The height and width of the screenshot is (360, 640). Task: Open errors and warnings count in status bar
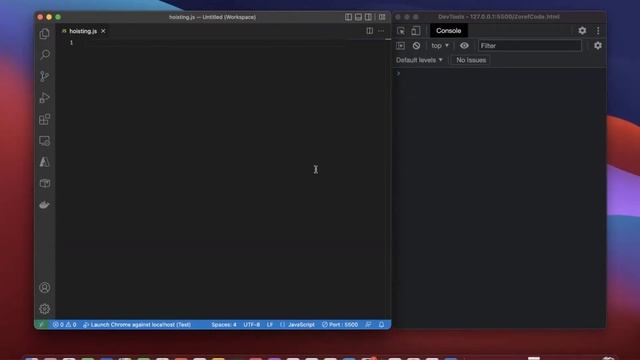coord(64,325)
